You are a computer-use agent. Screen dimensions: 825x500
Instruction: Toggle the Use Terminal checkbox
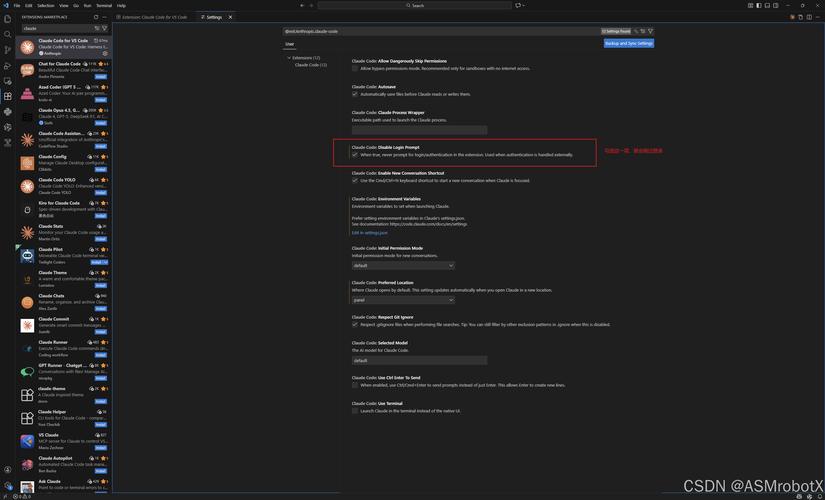point(355,411)
